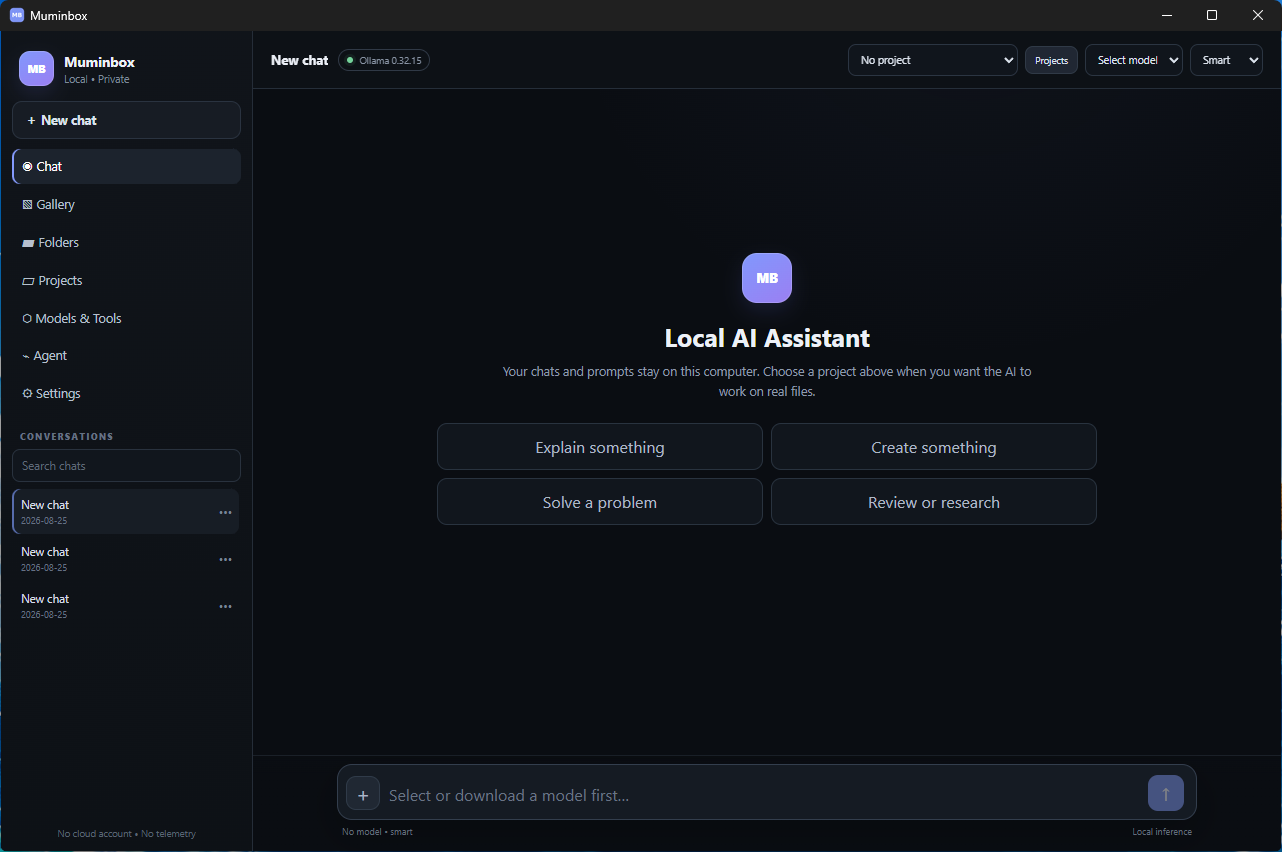Start a chat with + New chat
The height and width of the screenshot is (852, 1282).
126,120
